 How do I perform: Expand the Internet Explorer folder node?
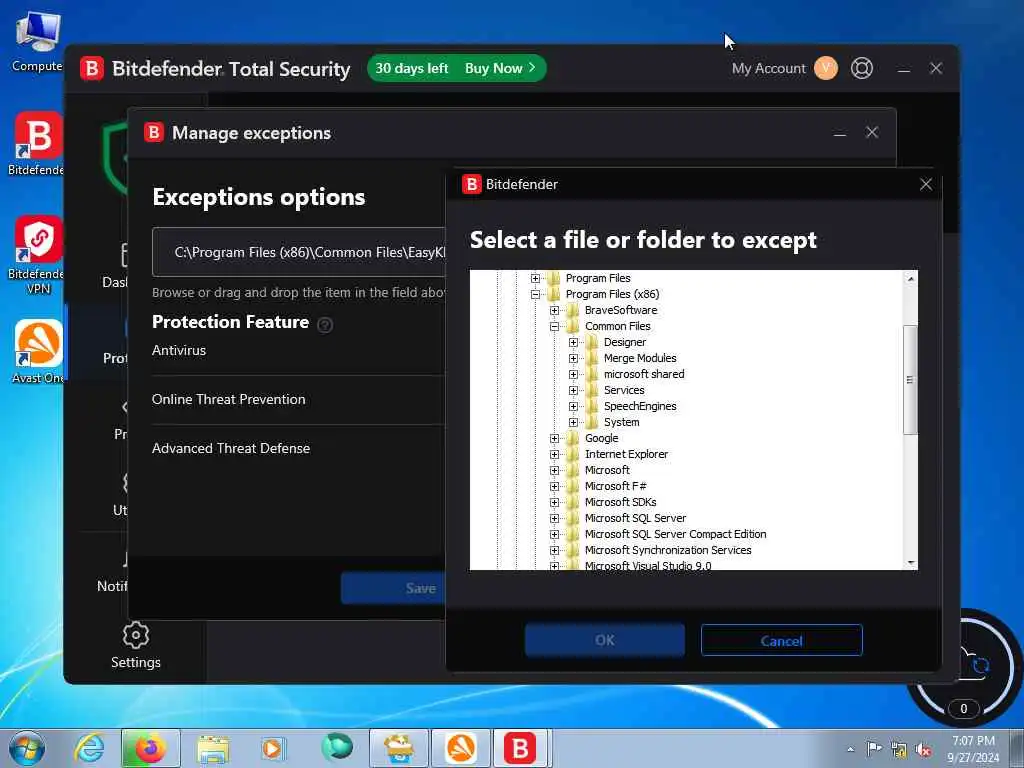(554, 455)
